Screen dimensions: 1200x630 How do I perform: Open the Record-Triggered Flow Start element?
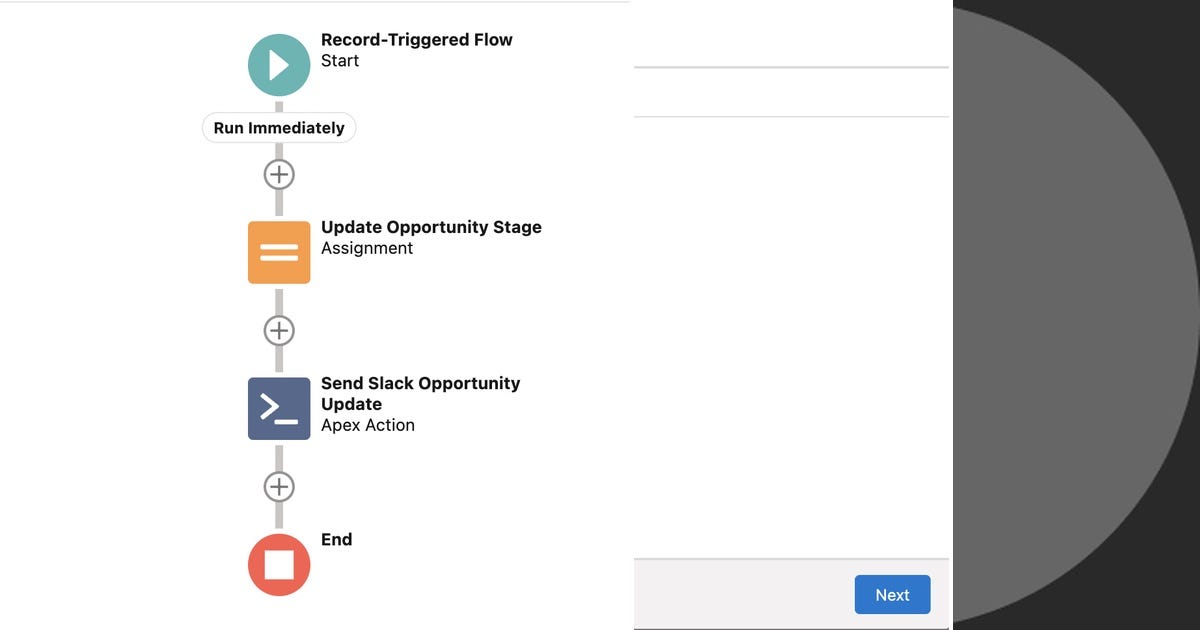coord(278,64)
